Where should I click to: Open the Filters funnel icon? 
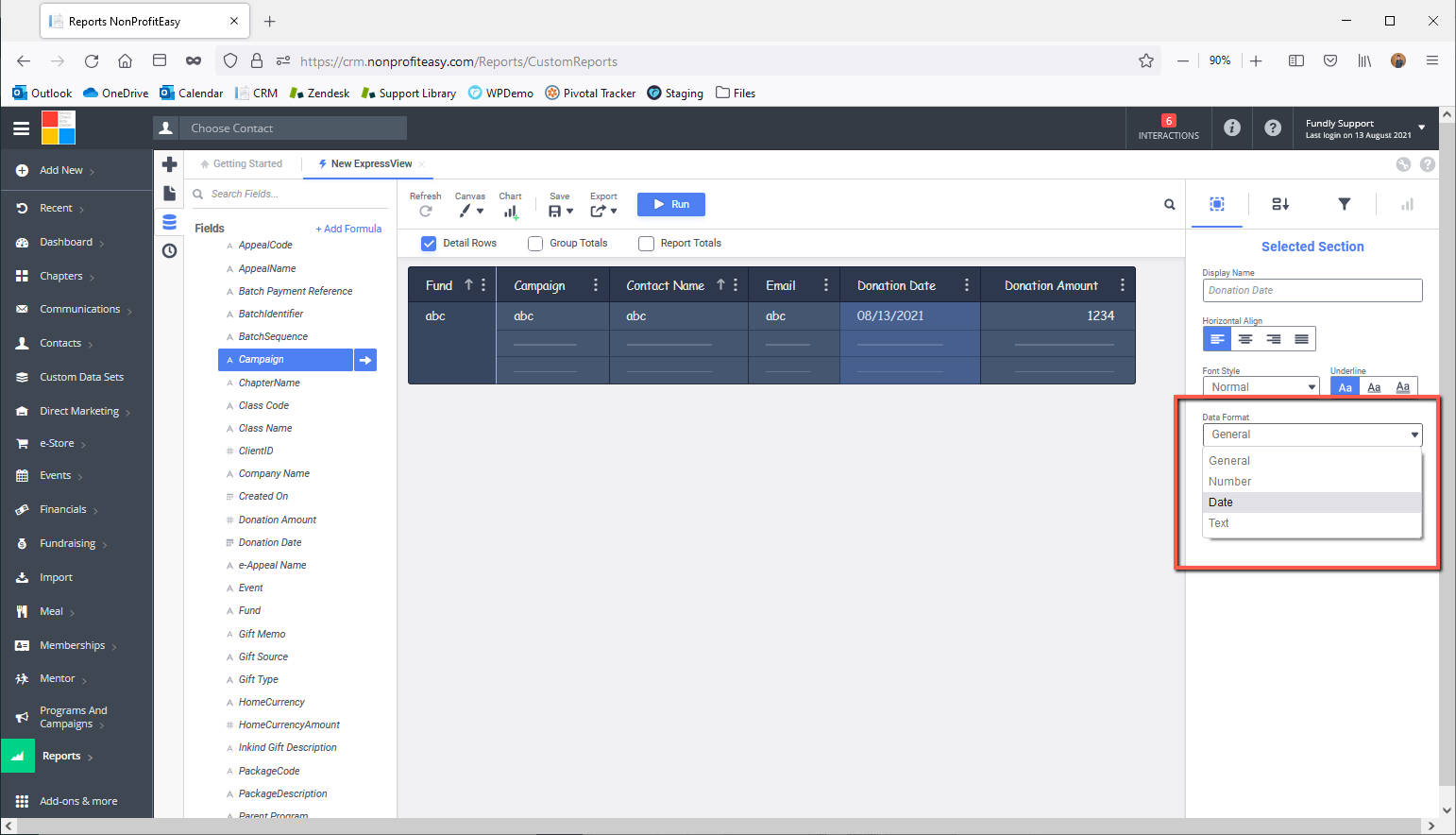click(1345, 204)
